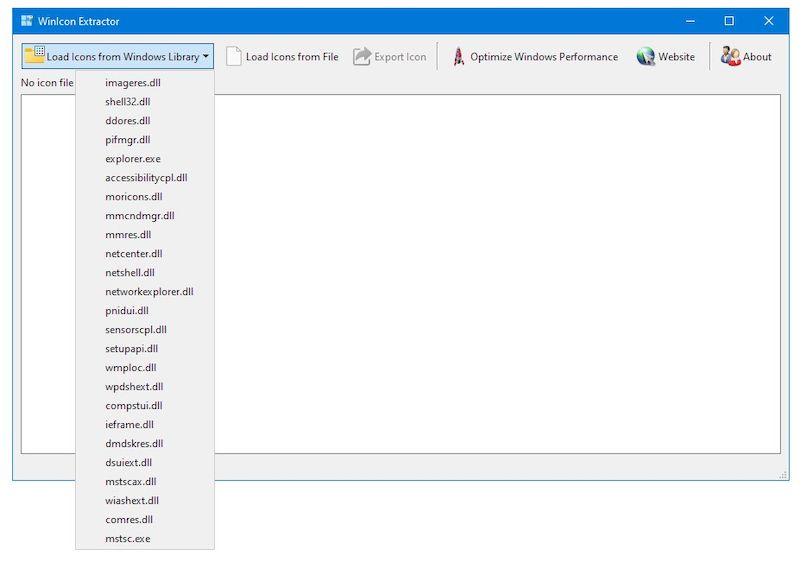Select shell32.dll in the dropdown menu
This screenshot has height=562, width=800.
(x=145, y=101)
